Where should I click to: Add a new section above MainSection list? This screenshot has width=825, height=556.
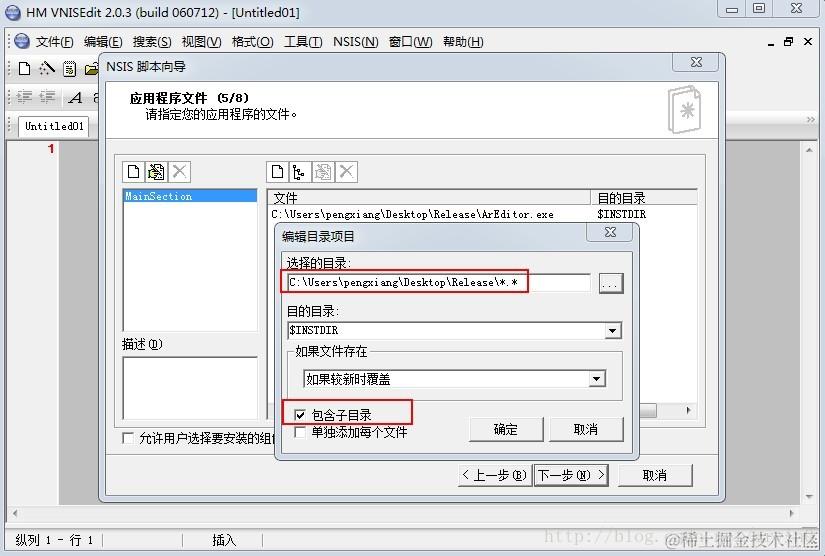(134, 171)
